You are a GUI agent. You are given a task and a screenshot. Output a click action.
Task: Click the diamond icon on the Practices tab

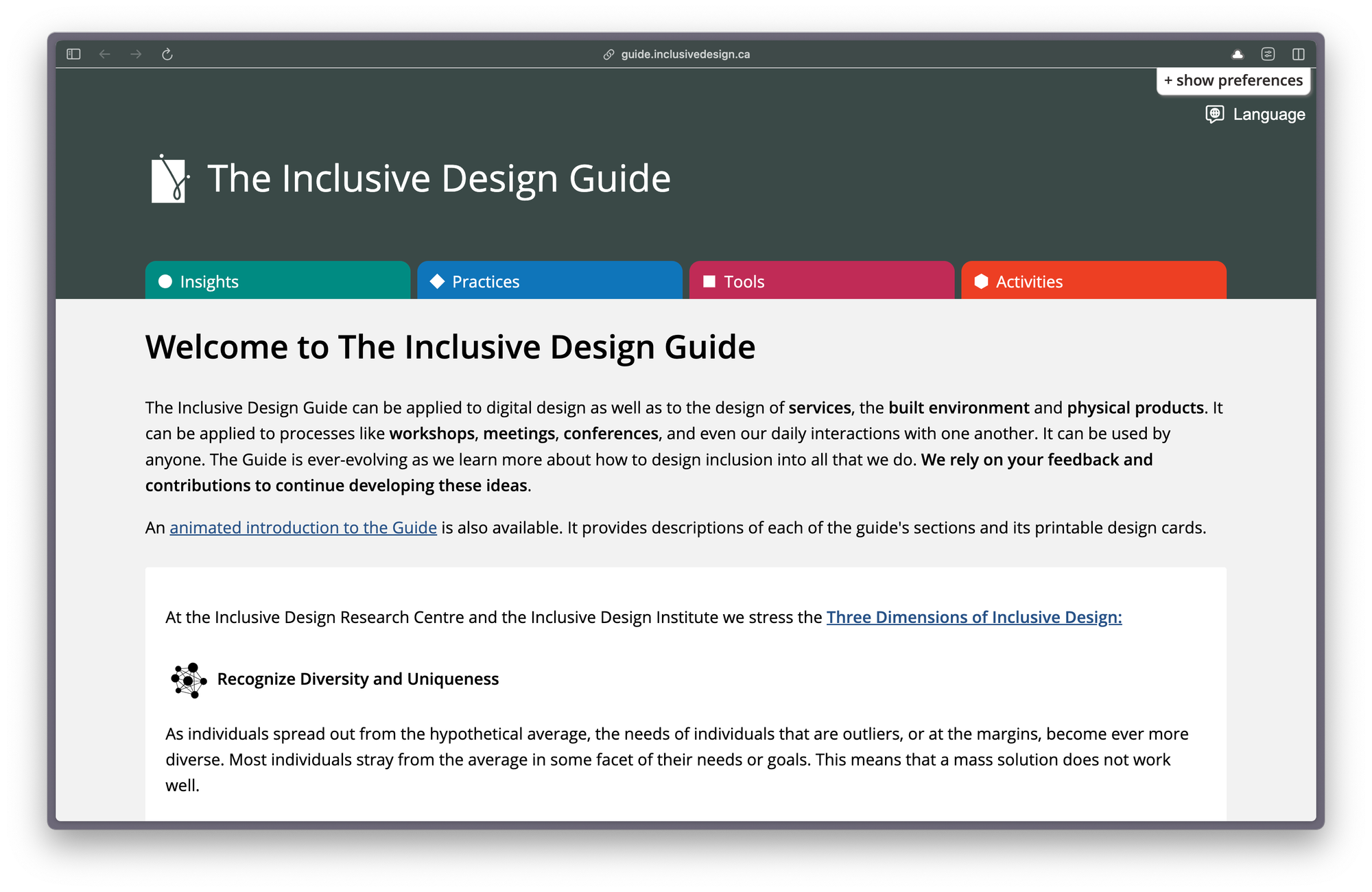click(438, 281)
